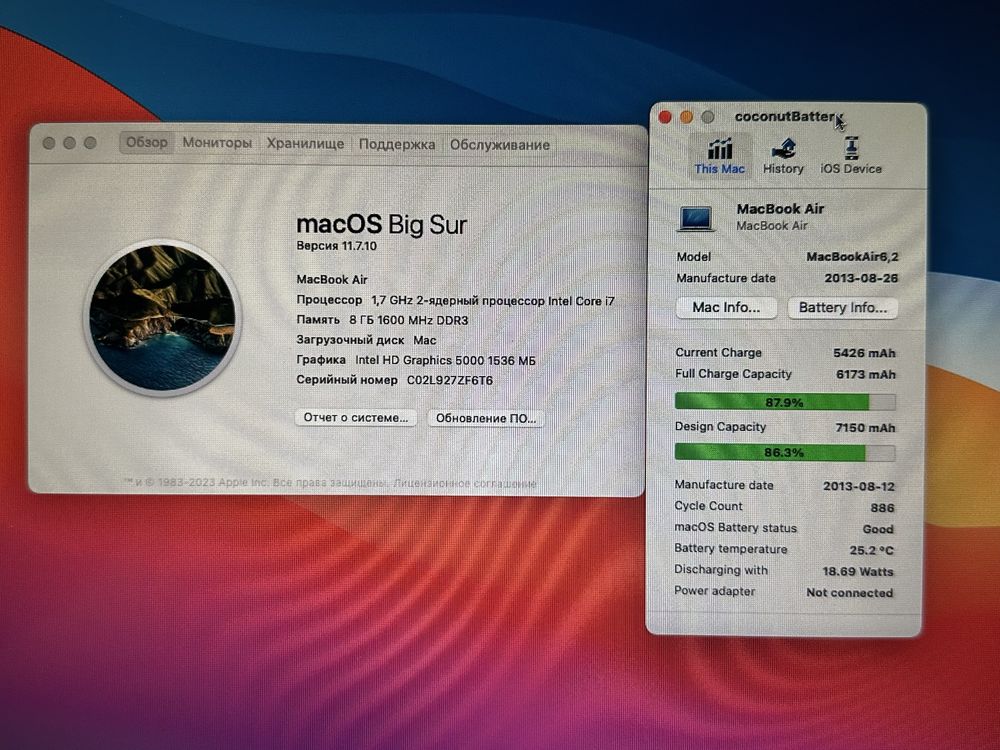Open Battery Info in coconutBattery
1000x750 pixels.
pyautogui.click(x=842, y=307)
